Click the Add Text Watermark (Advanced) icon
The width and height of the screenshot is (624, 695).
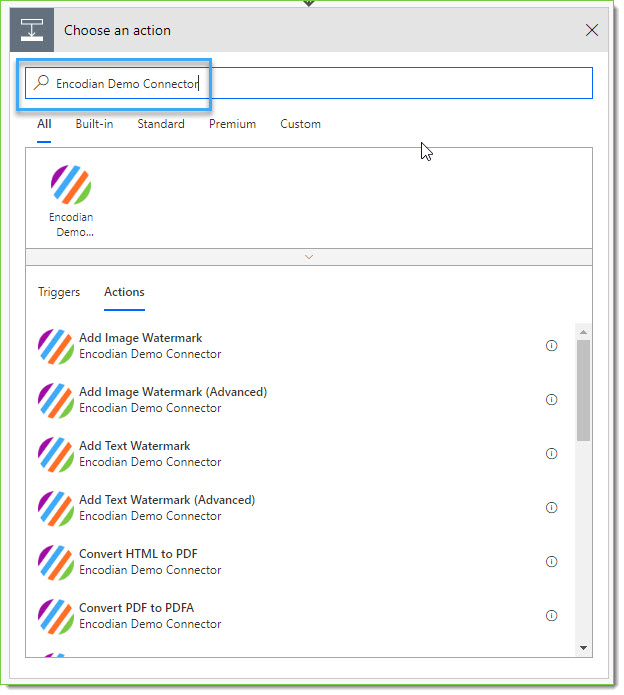(56, 508)
